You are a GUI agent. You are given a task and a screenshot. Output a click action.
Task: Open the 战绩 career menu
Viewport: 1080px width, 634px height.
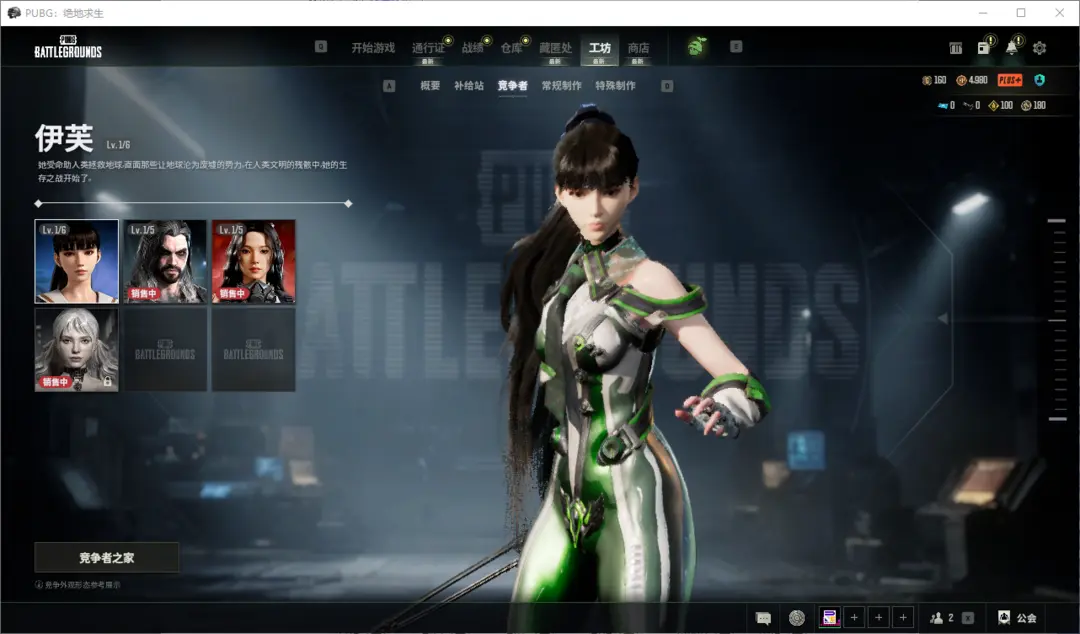(472, 48)
